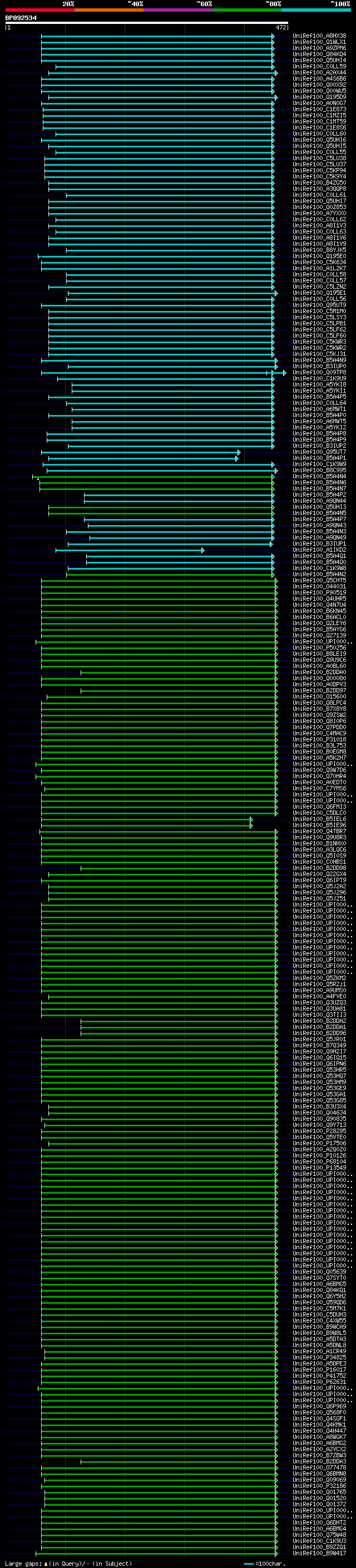Select hit label UniRef100_P16017

(x=319, y=1369)
